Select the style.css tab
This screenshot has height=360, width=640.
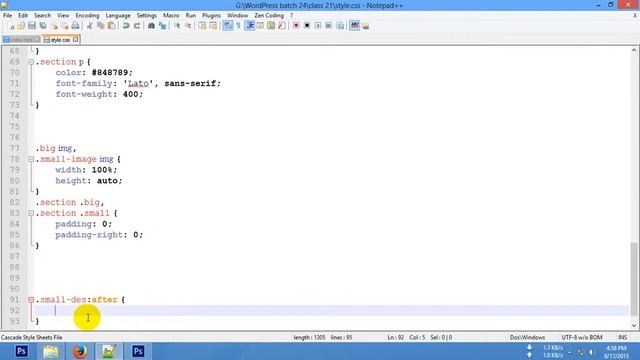60,40
